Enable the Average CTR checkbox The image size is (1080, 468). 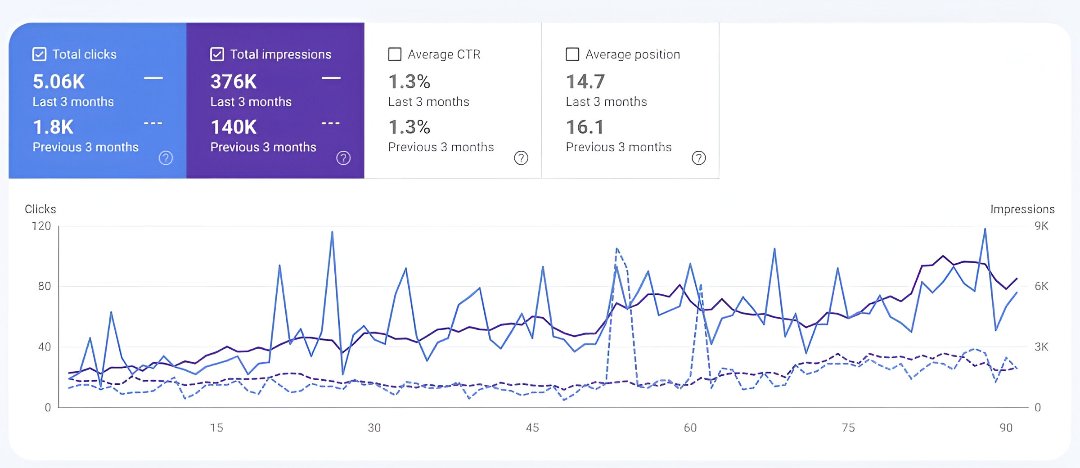[395, 54]
